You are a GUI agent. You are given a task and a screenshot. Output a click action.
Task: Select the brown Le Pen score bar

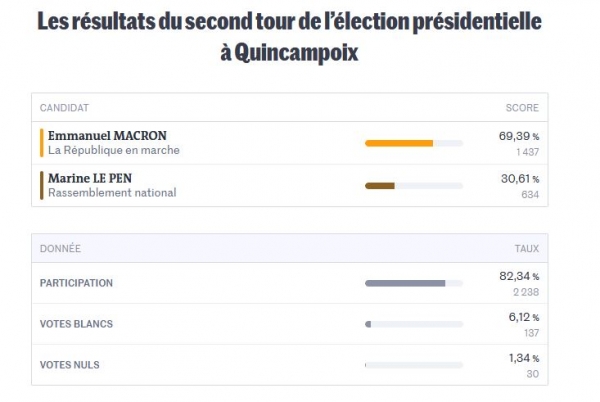tap(414, 186)
